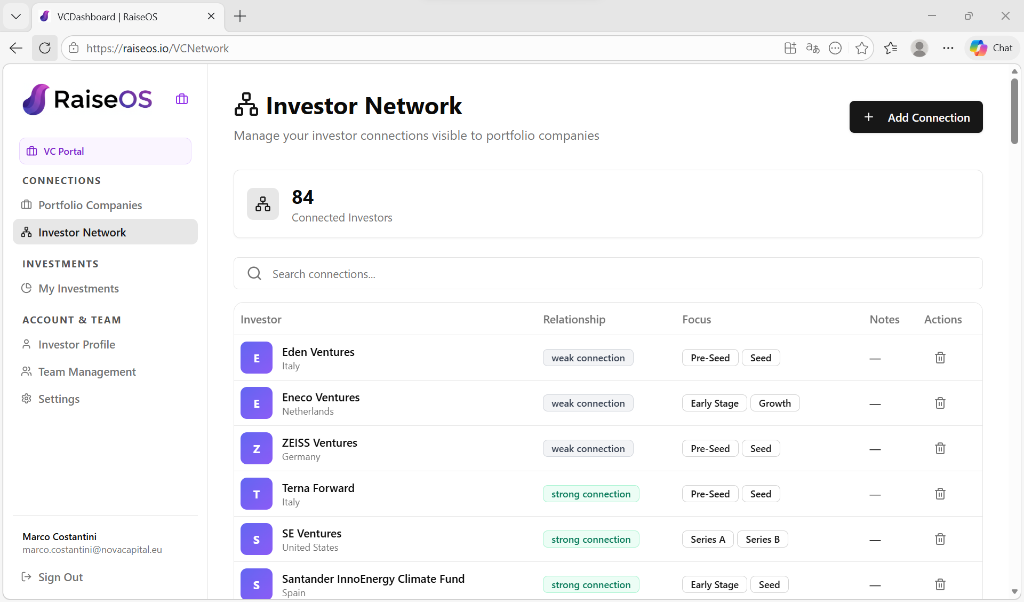Click the split screen icon in address bar

[x=790, y=48]
